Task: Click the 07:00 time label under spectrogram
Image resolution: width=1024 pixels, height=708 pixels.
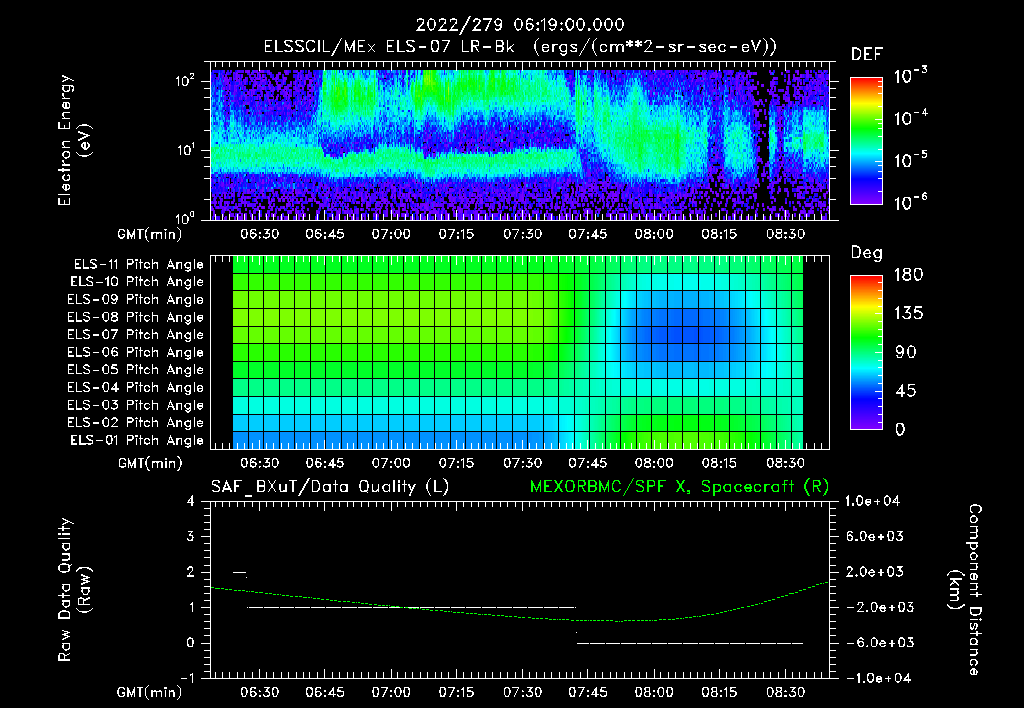Action: pos(391,234)
